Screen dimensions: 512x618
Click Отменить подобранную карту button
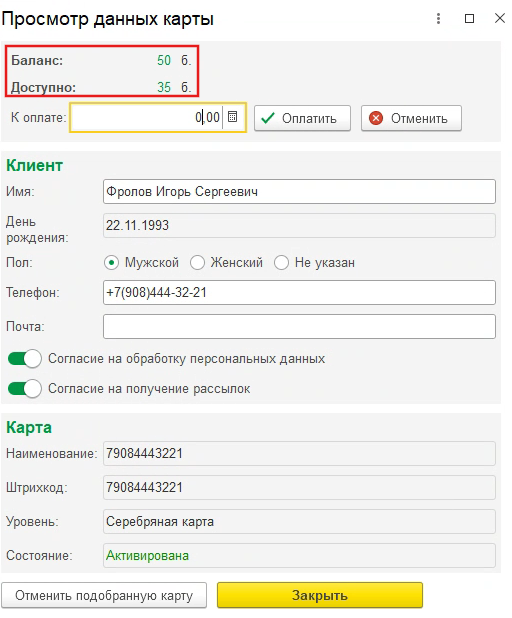[x=104, y=596]
